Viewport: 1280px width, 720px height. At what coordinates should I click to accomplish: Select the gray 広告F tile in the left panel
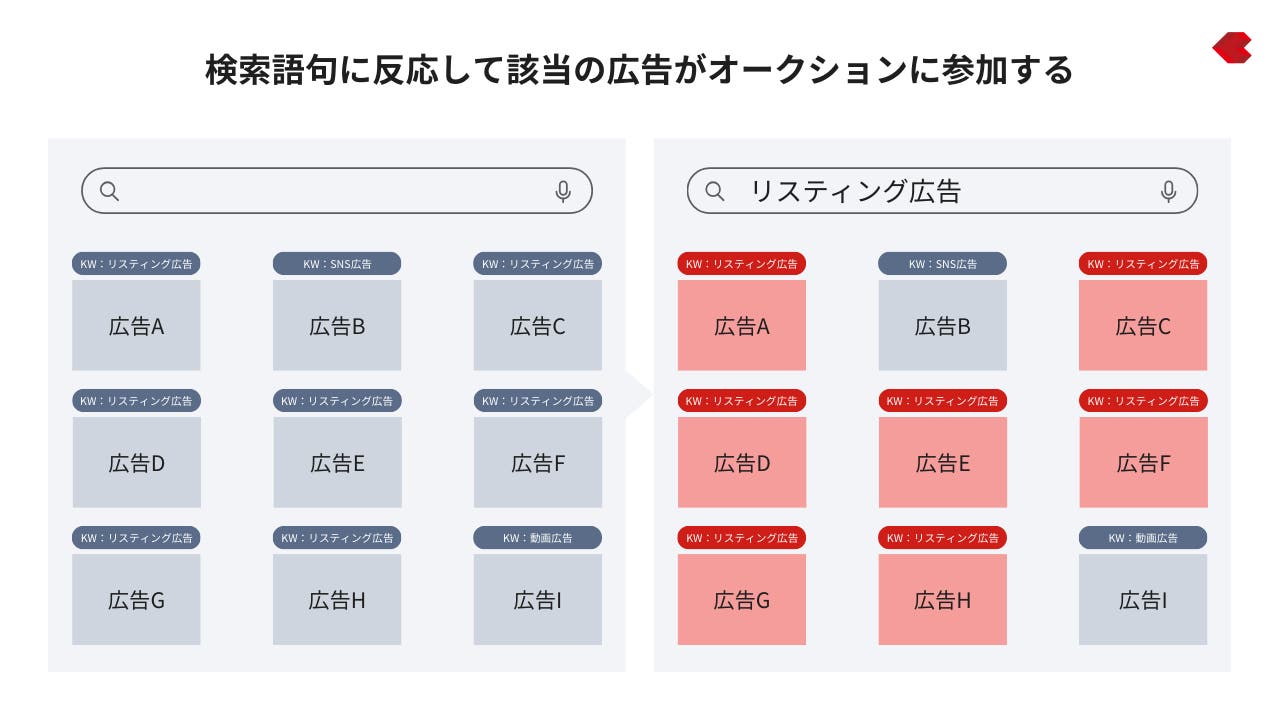pos(538,462)
